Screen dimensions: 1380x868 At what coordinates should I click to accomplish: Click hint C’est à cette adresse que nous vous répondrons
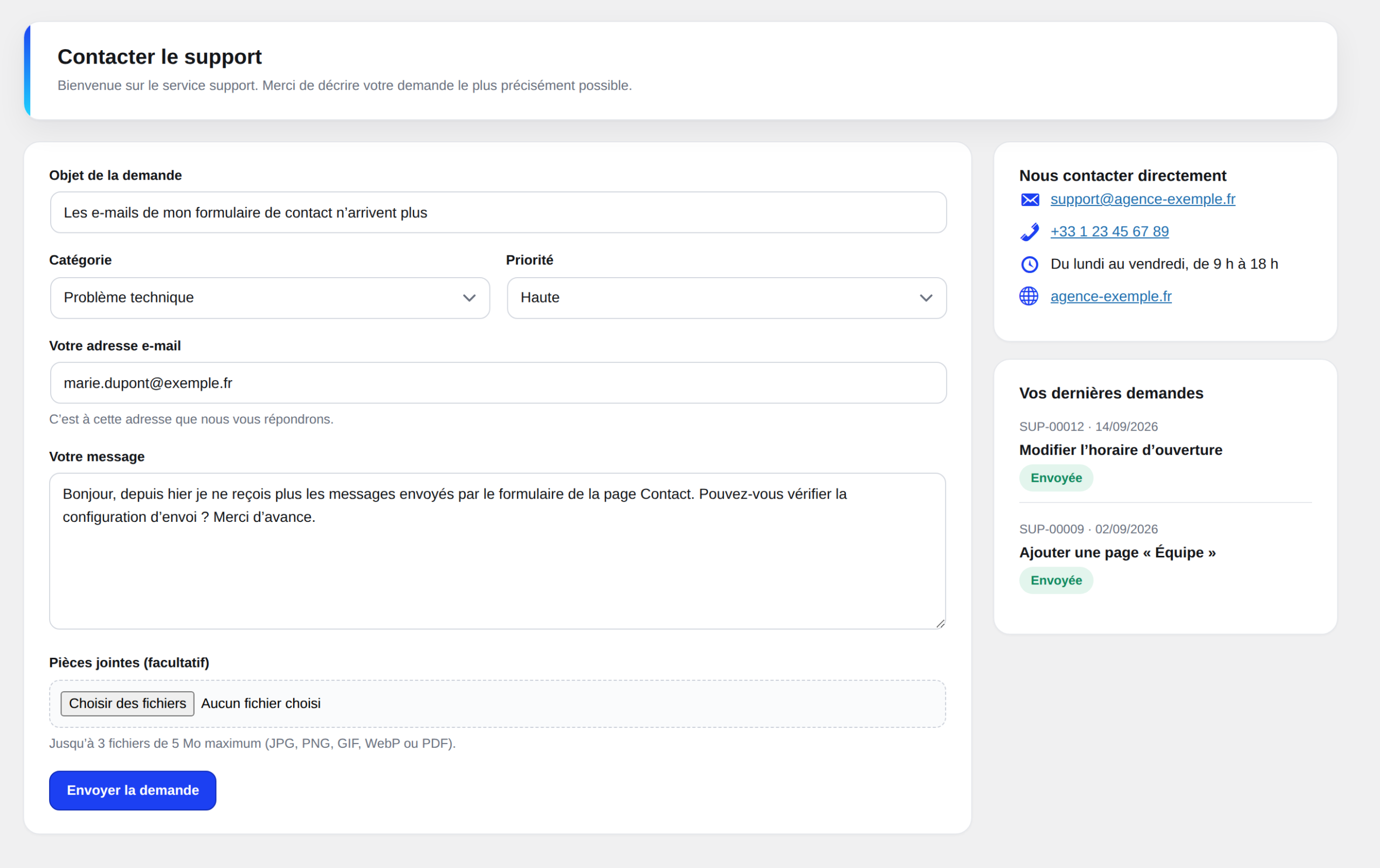coord(191,419)
